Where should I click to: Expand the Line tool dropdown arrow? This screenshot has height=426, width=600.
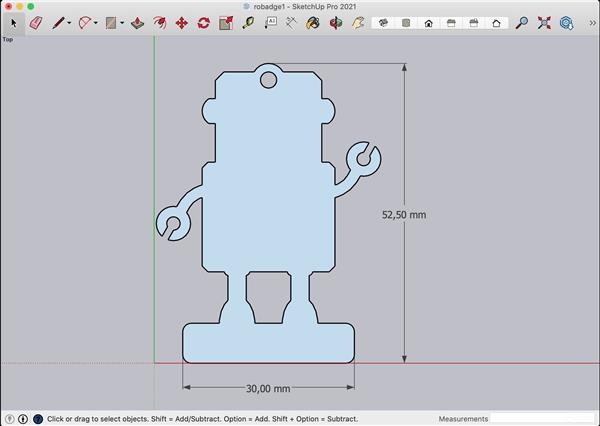point(69,23)
